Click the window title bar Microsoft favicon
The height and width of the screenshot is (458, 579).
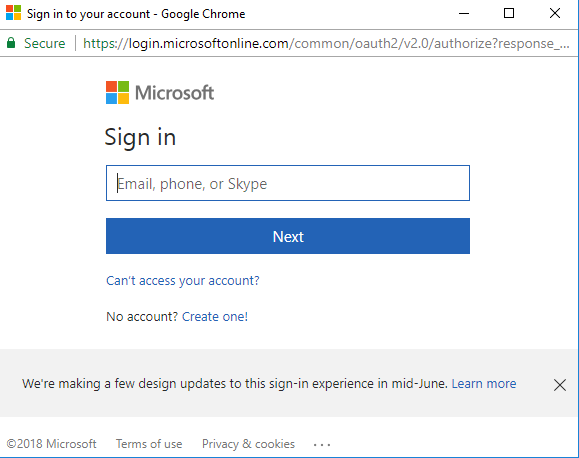[14, 13]
